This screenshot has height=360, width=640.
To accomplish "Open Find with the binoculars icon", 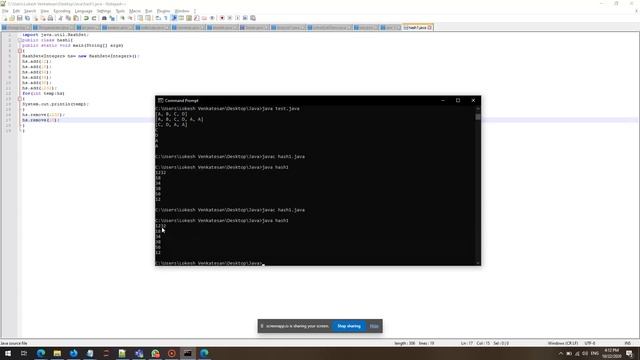I will coord(104,18).
